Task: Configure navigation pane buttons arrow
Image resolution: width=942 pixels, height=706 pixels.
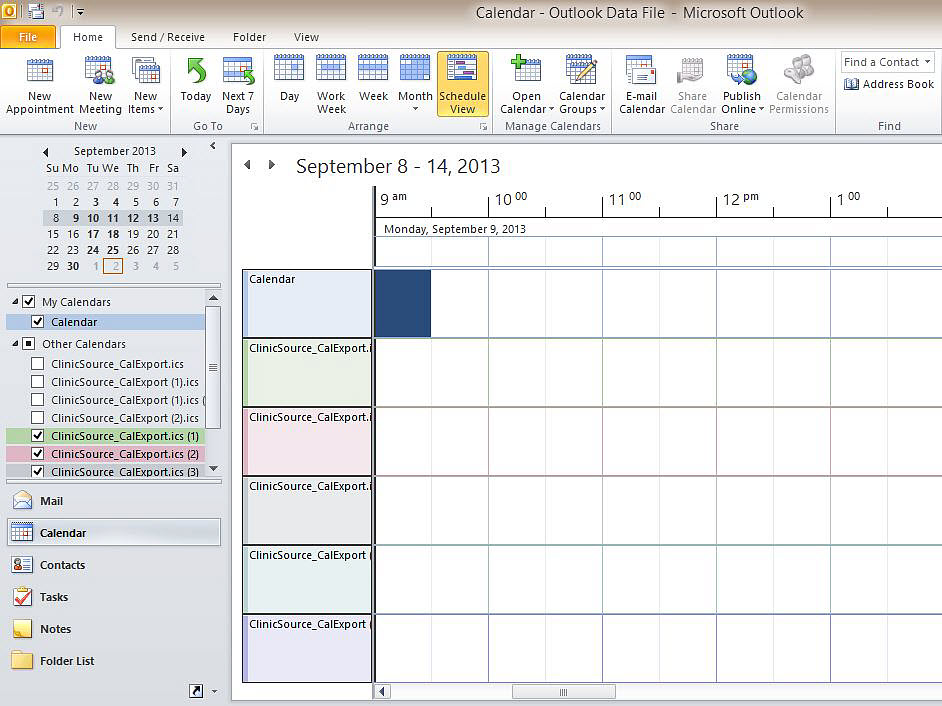Action: pos(214,692)
